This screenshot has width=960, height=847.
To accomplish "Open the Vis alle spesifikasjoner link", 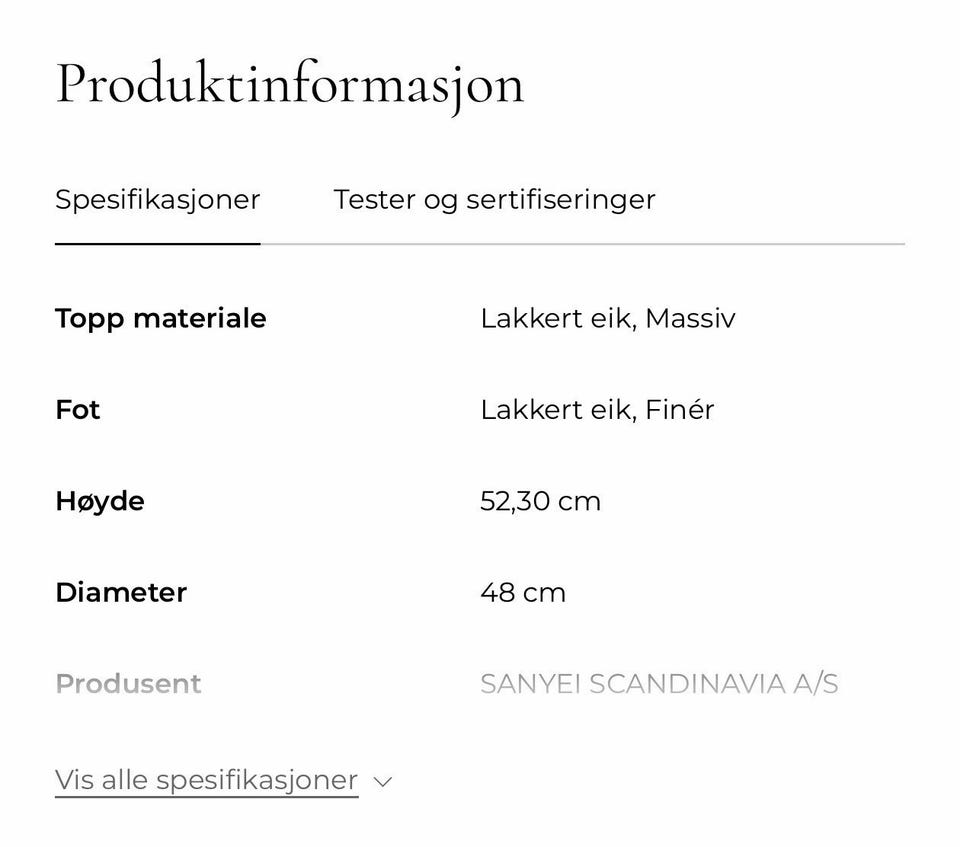I will click(206, 780).
